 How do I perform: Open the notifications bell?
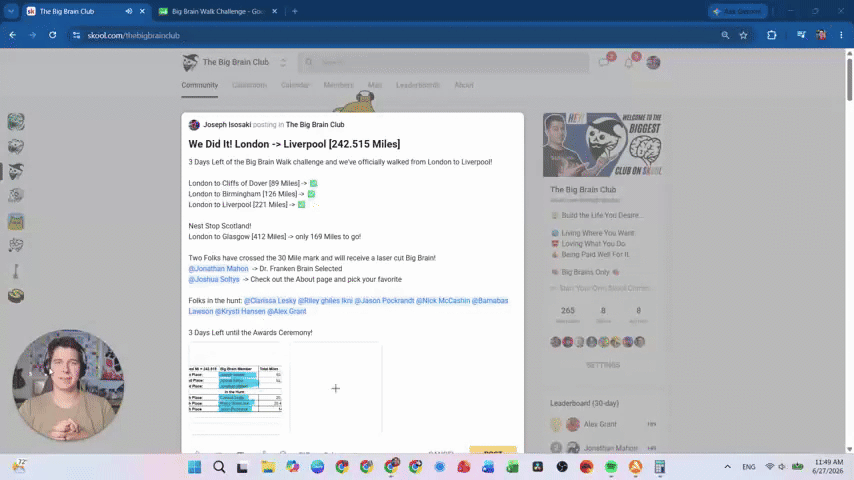point(629,63)
